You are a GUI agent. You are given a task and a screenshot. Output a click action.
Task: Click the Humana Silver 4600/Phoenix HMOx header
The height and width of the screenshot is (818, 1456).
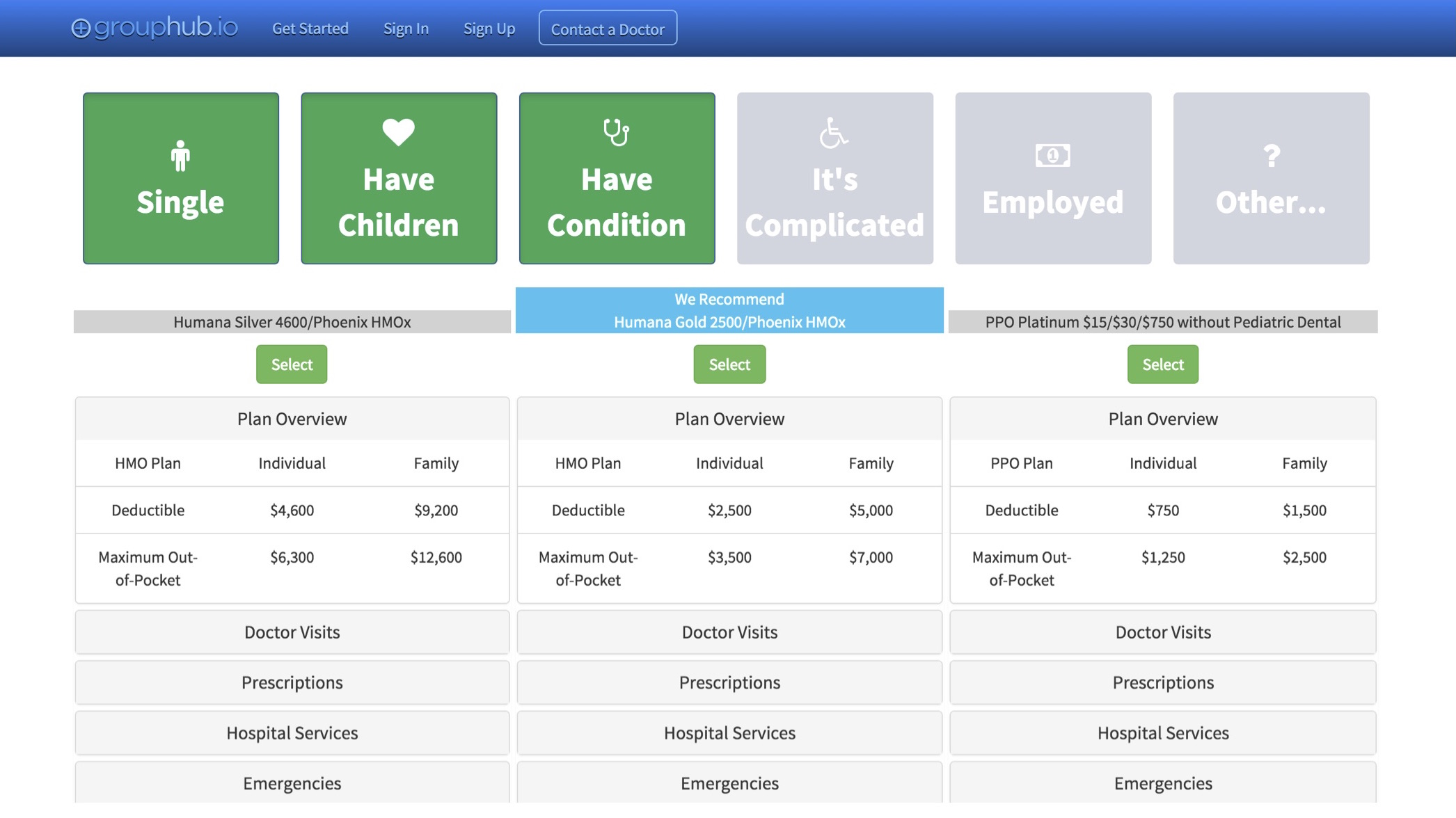coord(292,322)
